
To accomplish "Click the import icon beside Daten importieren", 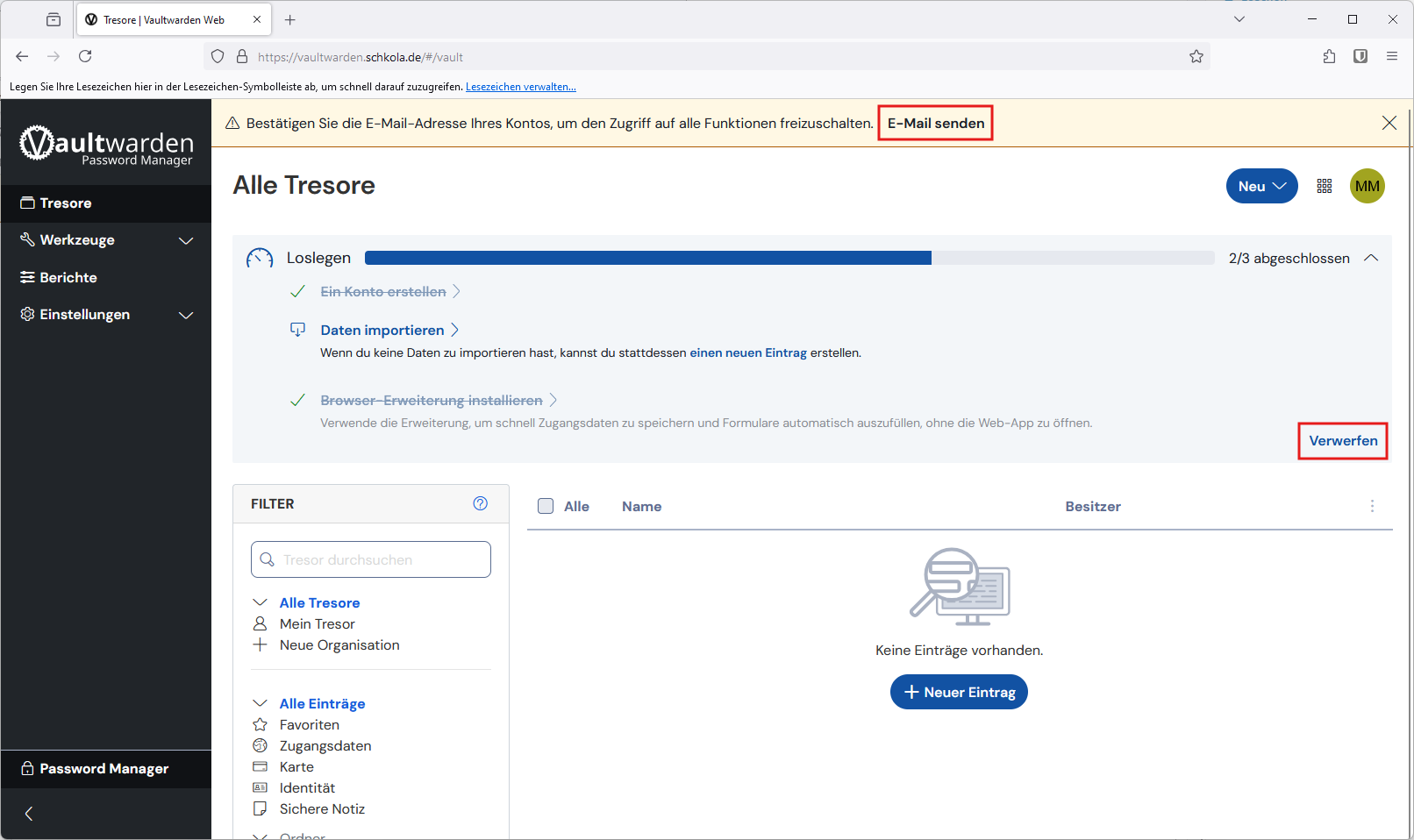I will (x=298, y=330).
